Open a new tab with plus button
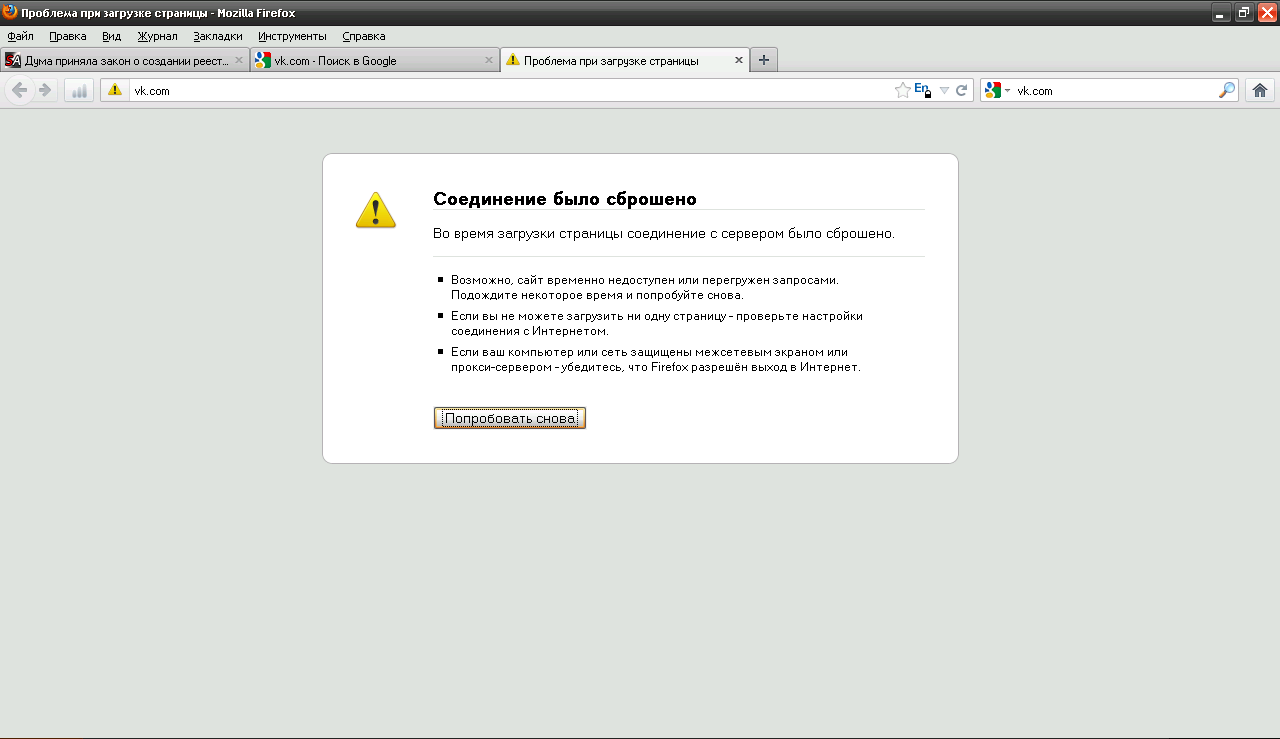 764,60
